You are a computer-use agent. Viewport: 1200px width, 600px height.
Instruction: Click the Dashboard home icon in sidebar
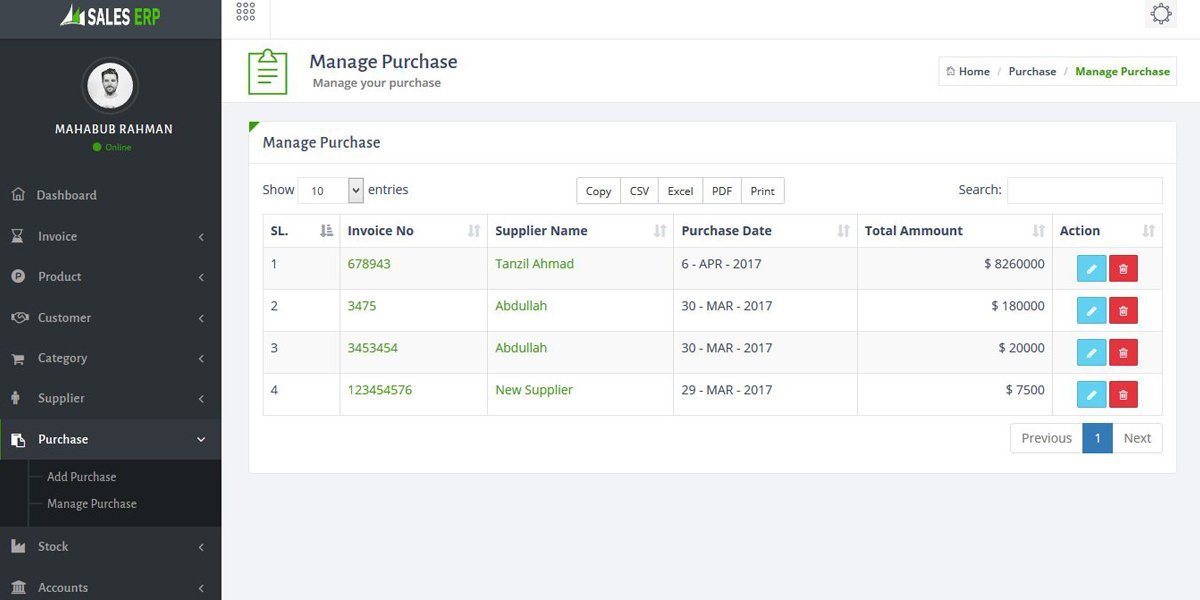click(18, 195)
